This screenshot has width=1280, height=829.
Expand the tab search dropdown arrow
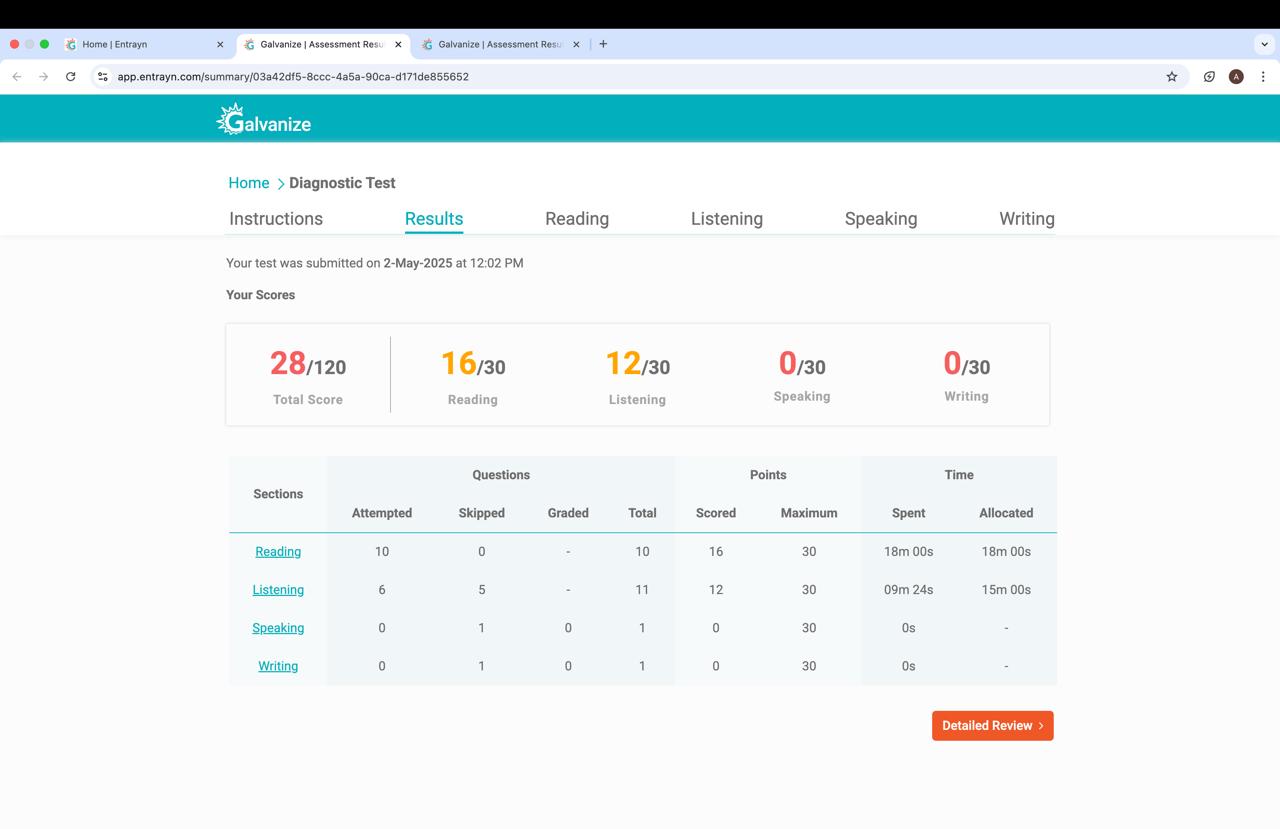(1264, 44)
